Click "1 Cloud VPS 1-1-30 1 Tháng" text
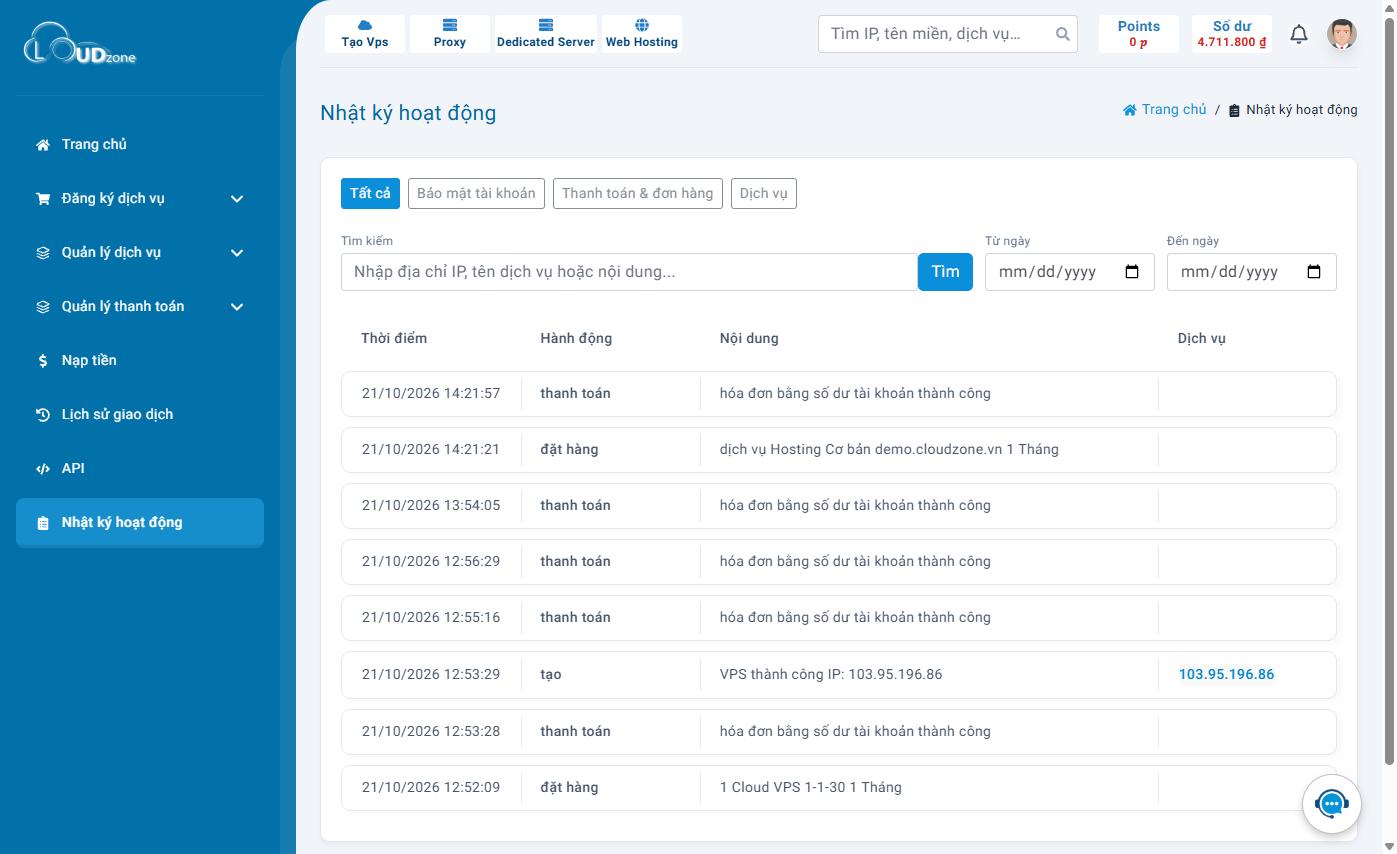This screenshot has height=854, width=1397. coord(811,787)
